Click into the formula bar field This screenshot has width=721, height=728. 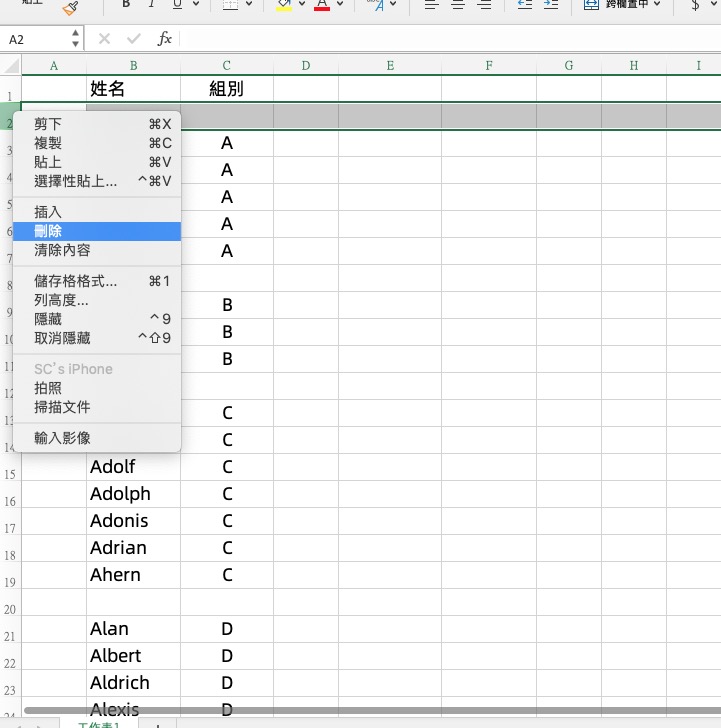450,39
